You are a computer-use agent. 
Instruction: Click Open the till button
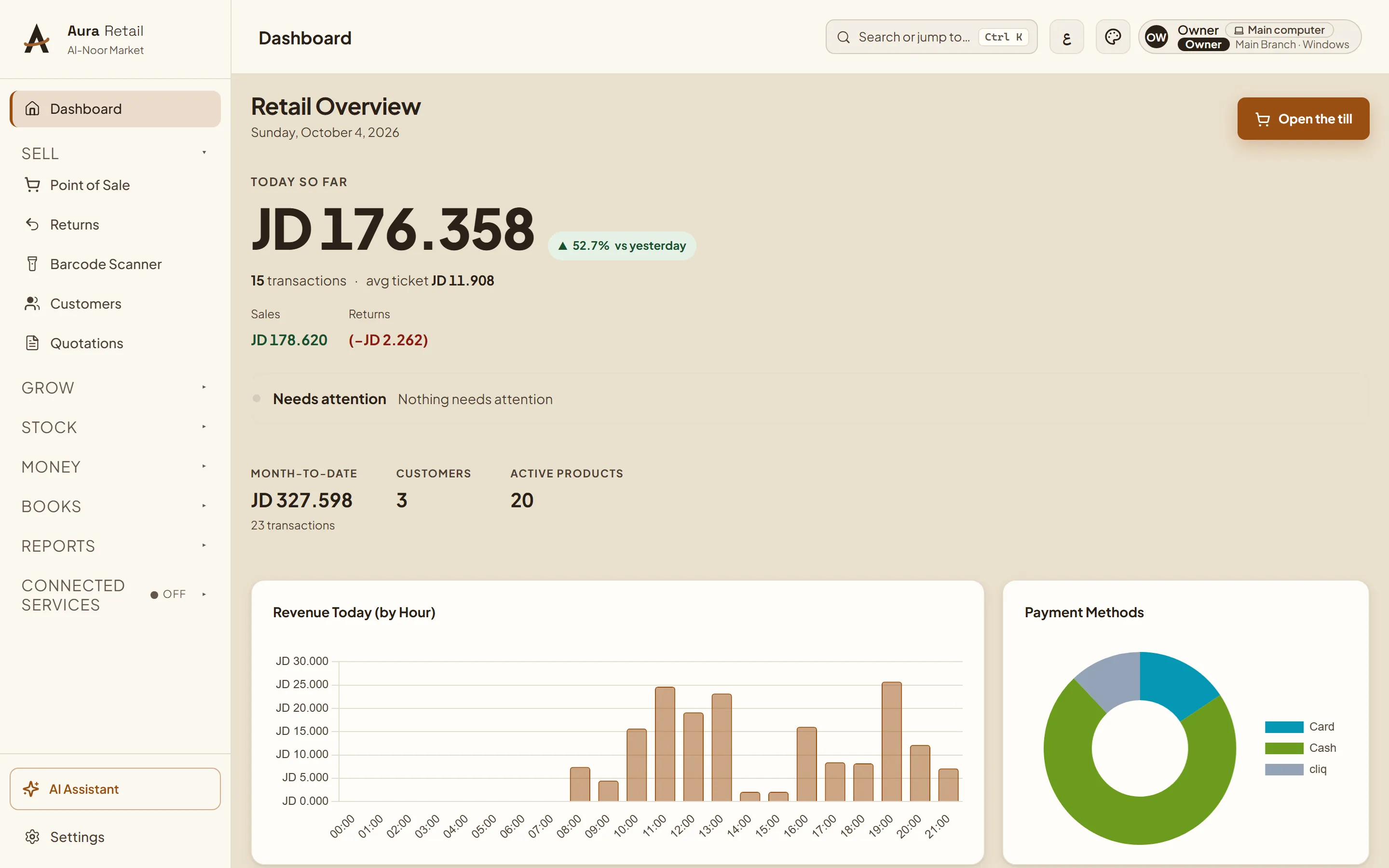pyautogui.click(x=1303, y=119)
